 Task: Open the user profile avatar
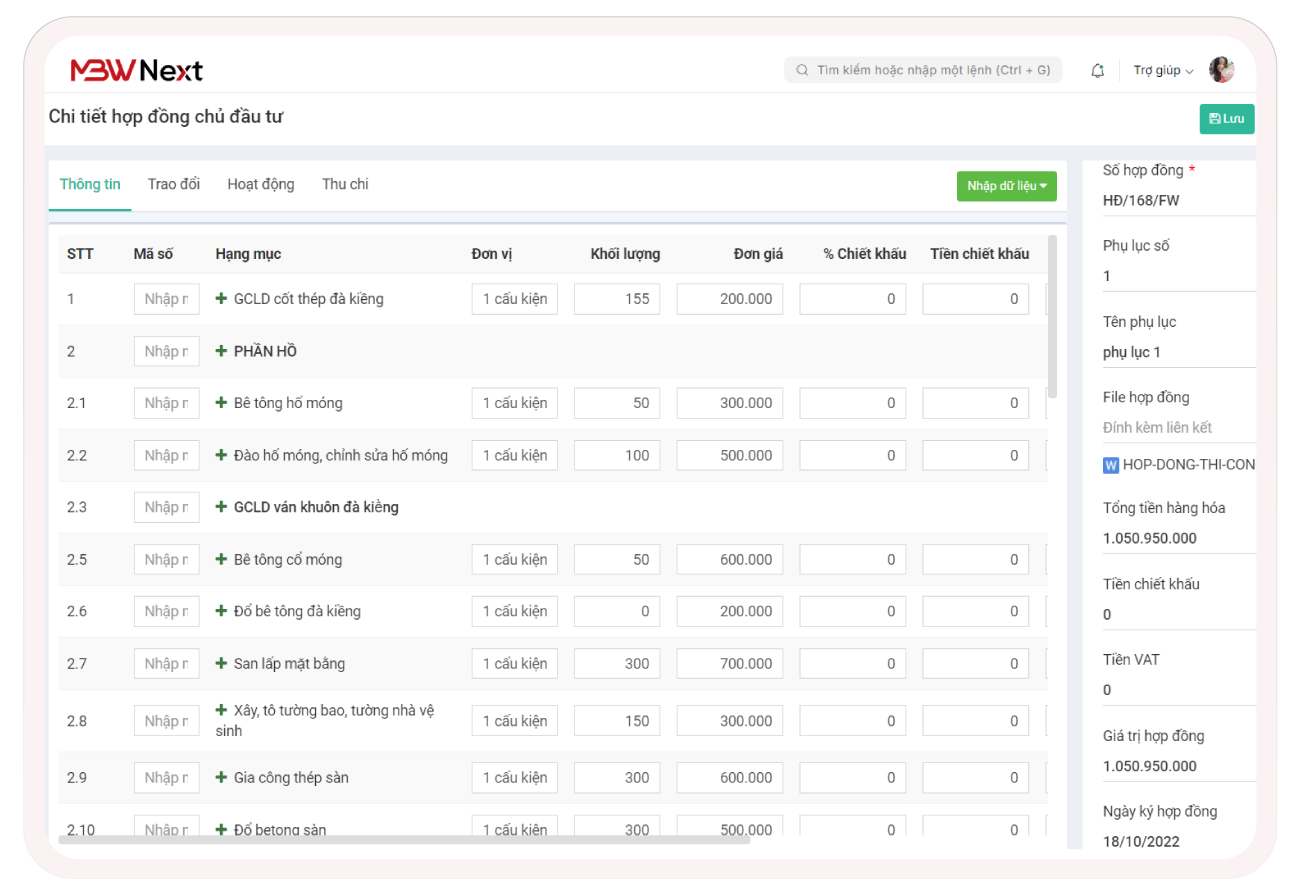tap(1221, 70)
